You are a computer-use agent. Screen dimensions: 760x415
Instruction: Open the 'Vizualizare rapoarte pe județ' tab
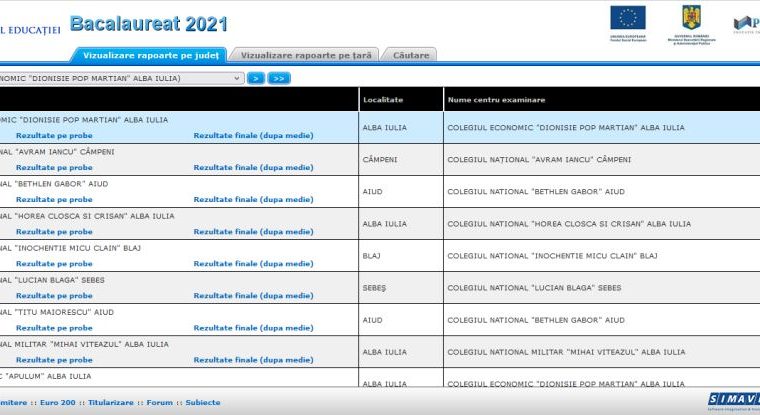(150, 55)
